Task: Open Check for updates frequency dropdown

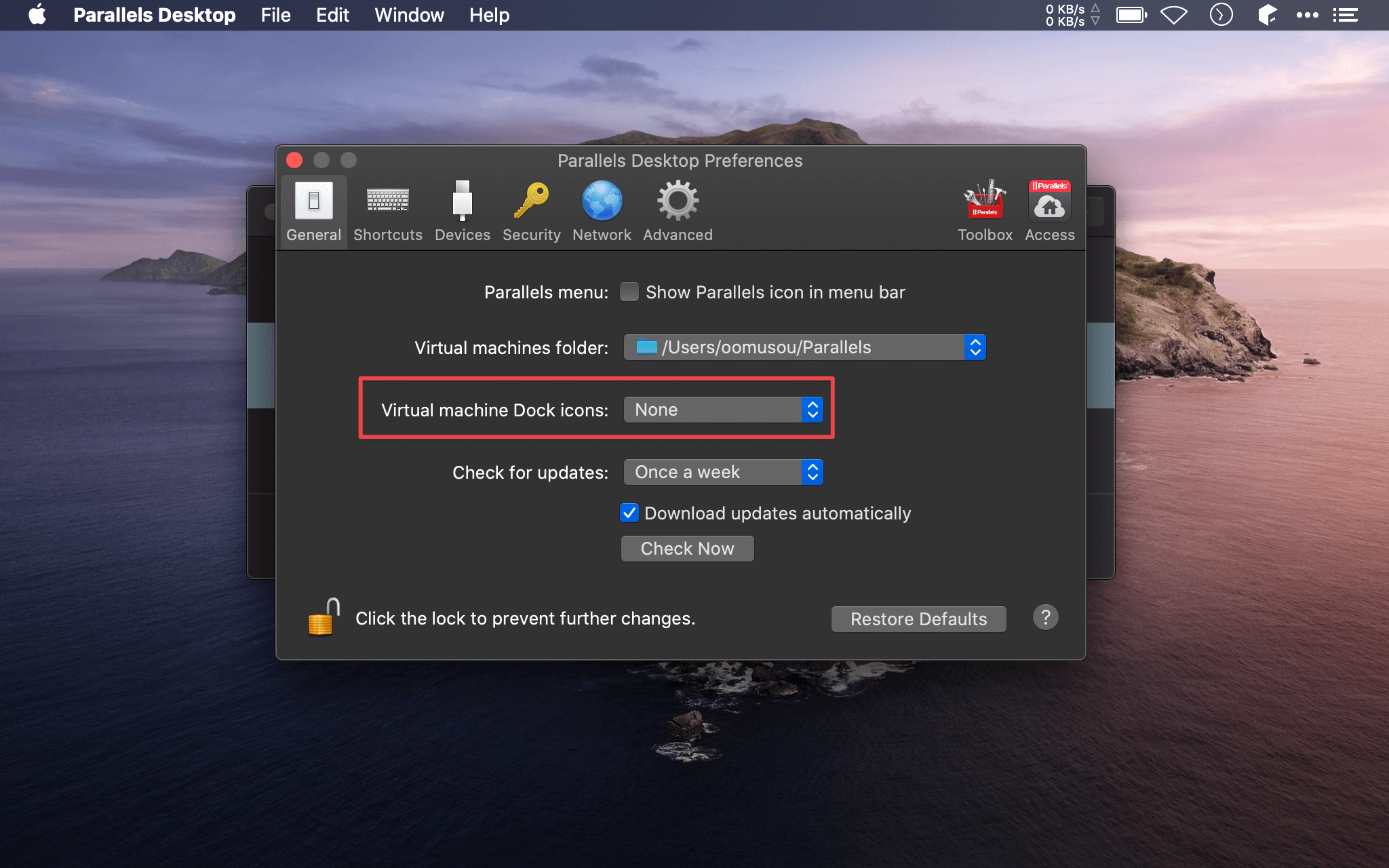Action: [x=723, y=472]
